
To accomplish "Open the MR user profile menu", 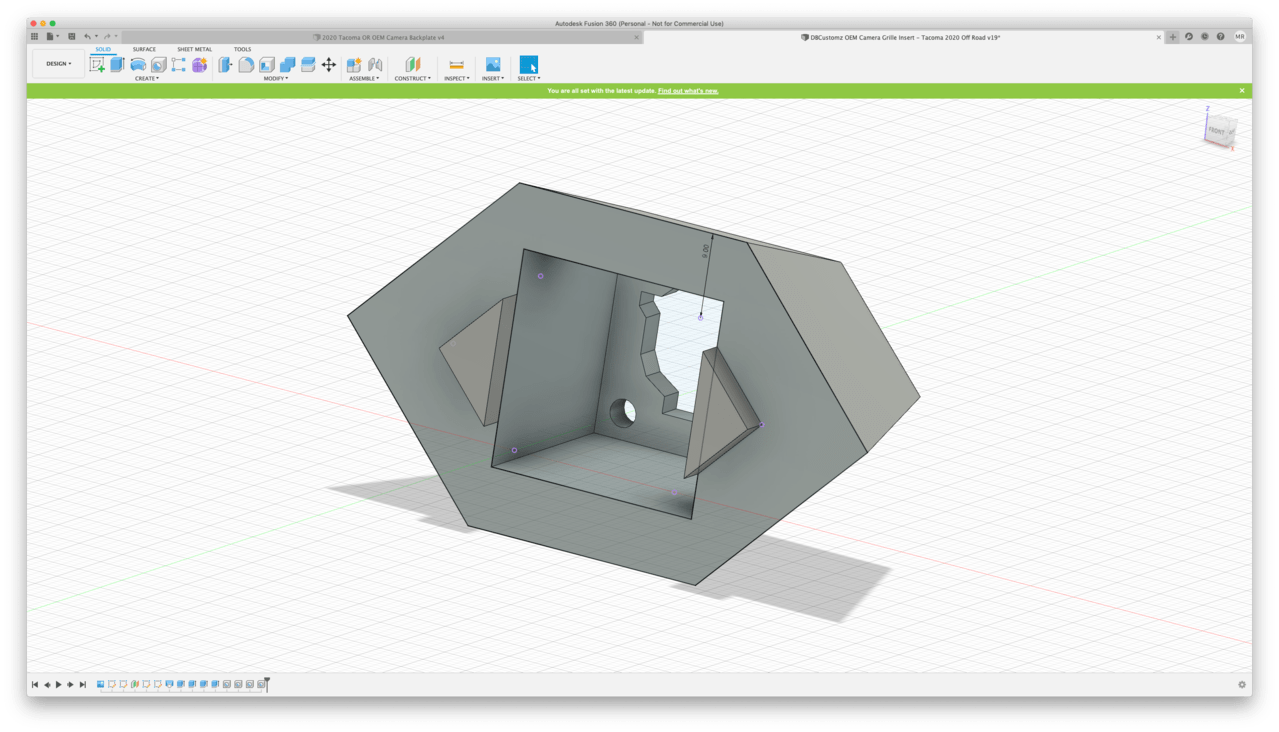I will tap(1240, 37).
